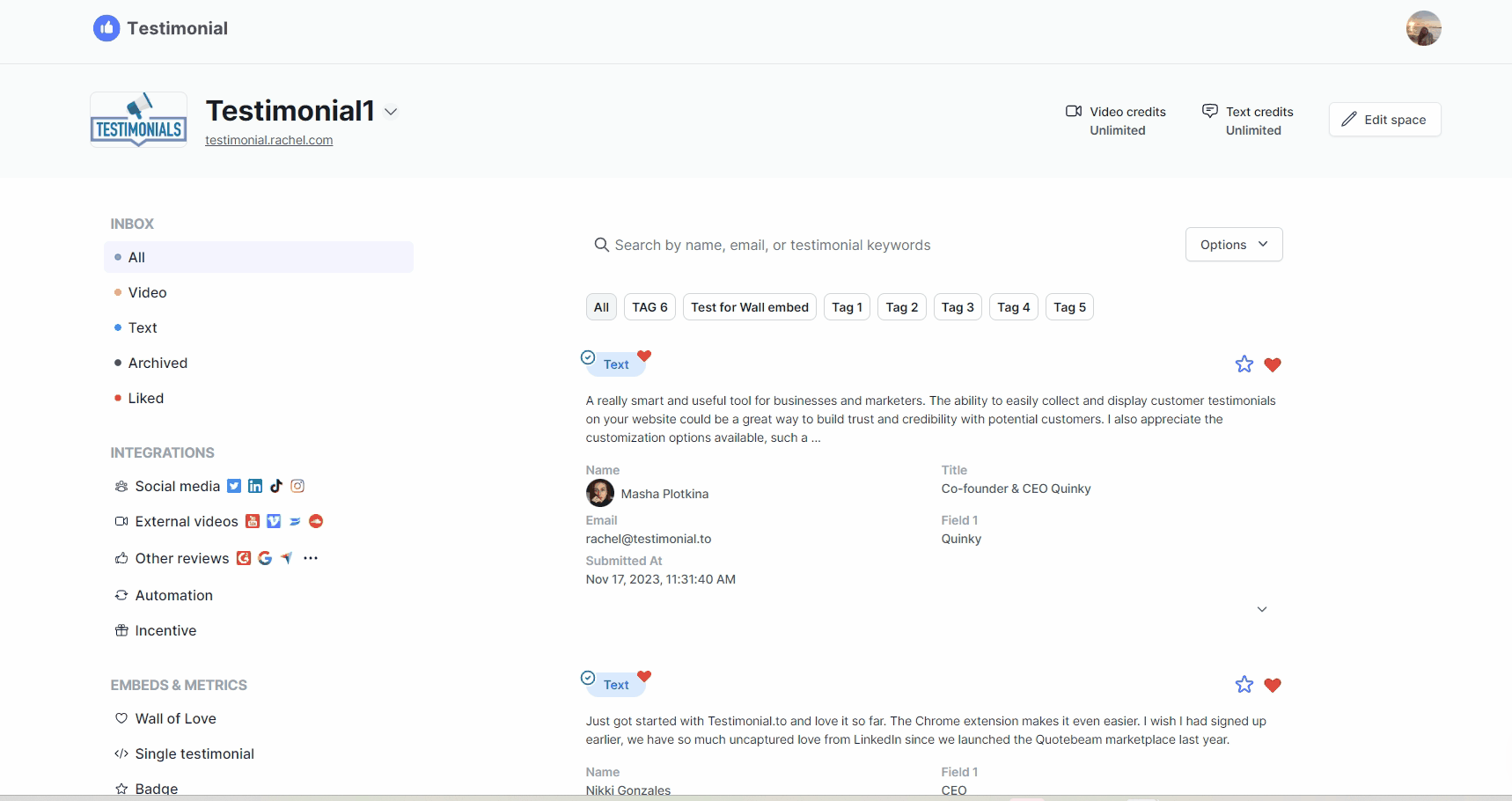Filter by the Tag 3 chip
The image size is (1512, 801).
pos(958,307)
